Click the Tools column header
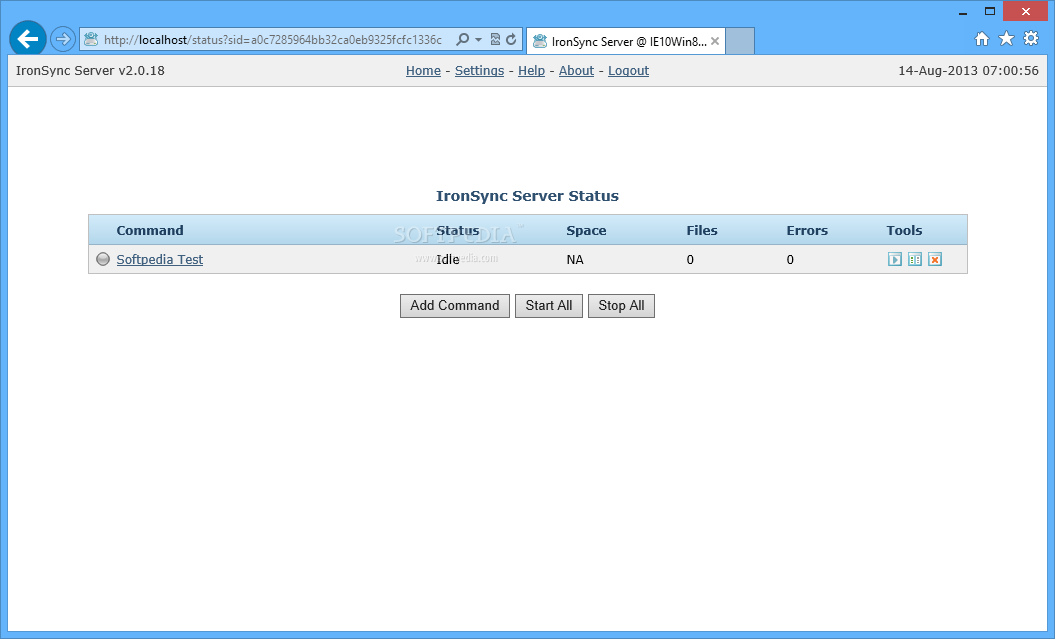1055x639 pixels. point(904,231)
